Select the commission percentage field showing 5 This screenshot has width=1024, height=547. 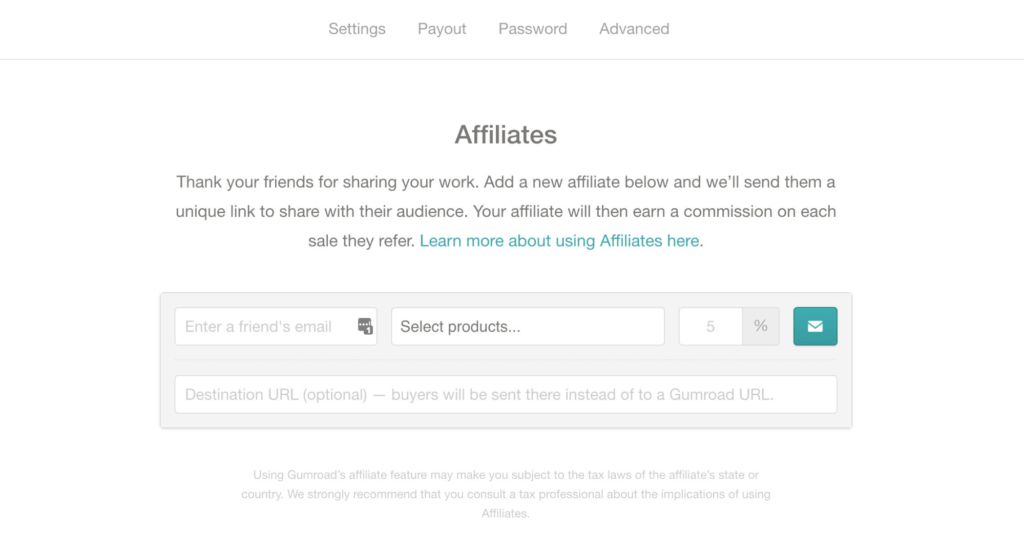point(711,326)
